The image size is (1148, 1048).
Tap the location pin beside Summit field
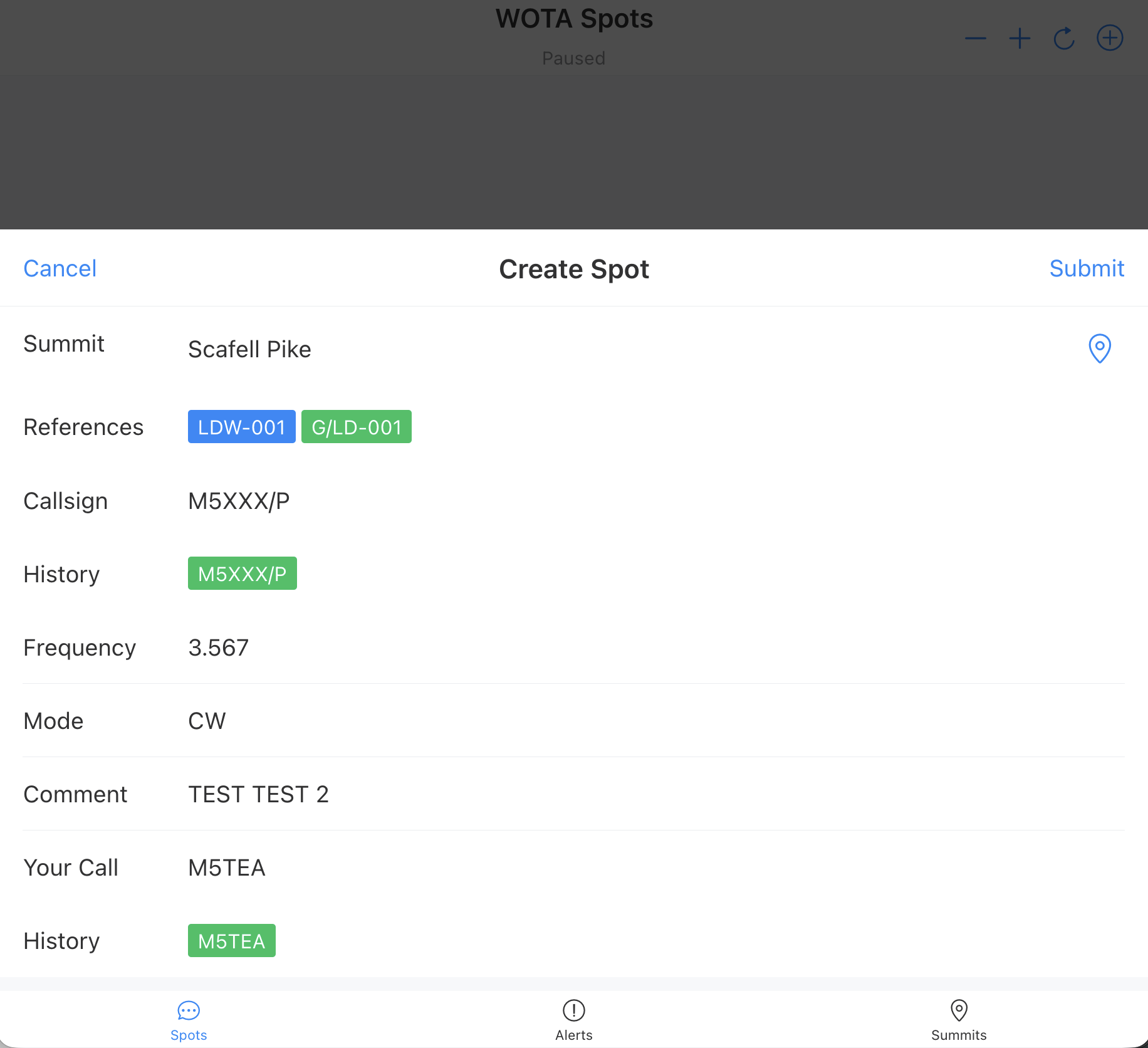tap(1099, 348)
